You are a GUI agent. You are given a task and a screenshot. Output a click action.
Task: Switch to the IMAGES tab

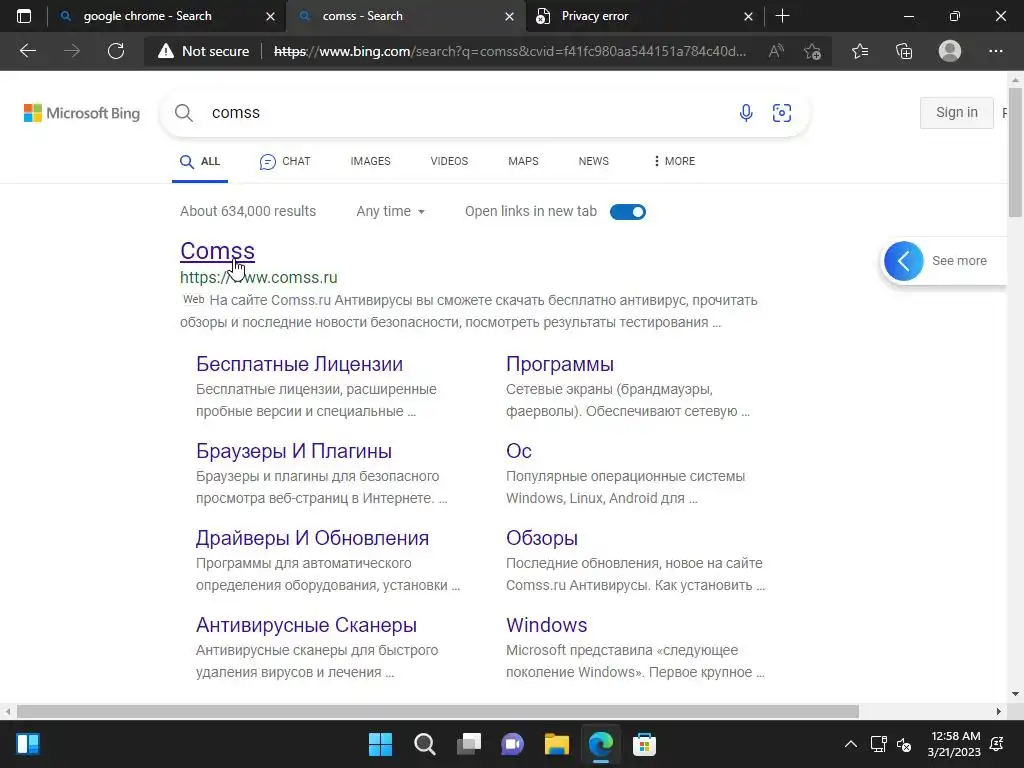tap(370, 161)
